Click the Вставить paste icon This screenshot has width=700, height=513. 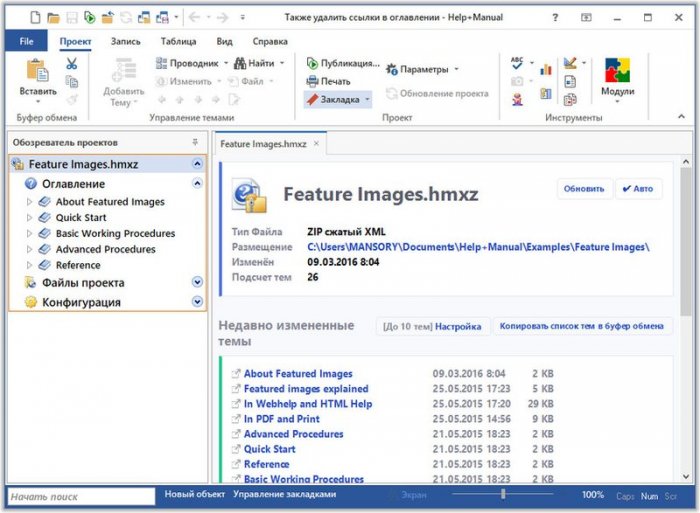pyautogui.click(x=37, y=72)
